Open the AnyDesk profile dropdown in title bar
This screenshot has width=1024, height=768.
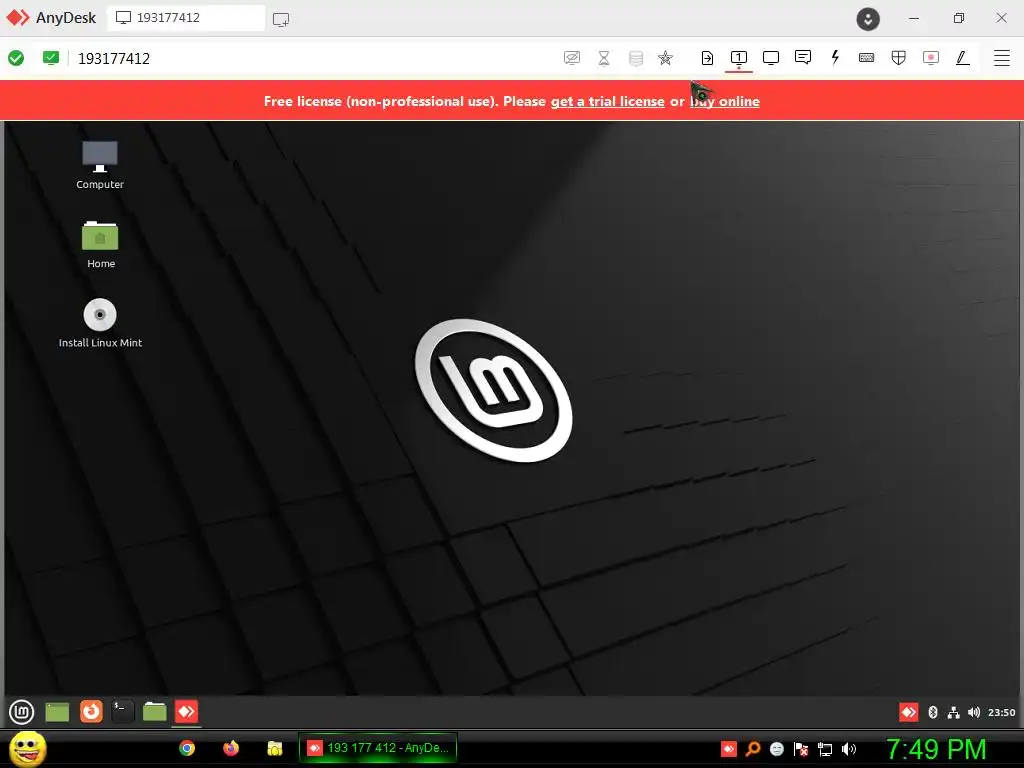coord(868,19)
